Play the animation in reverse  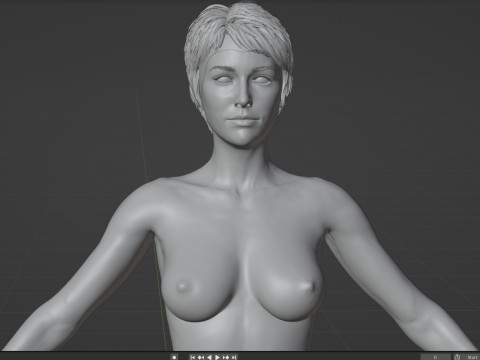[209, 357]
